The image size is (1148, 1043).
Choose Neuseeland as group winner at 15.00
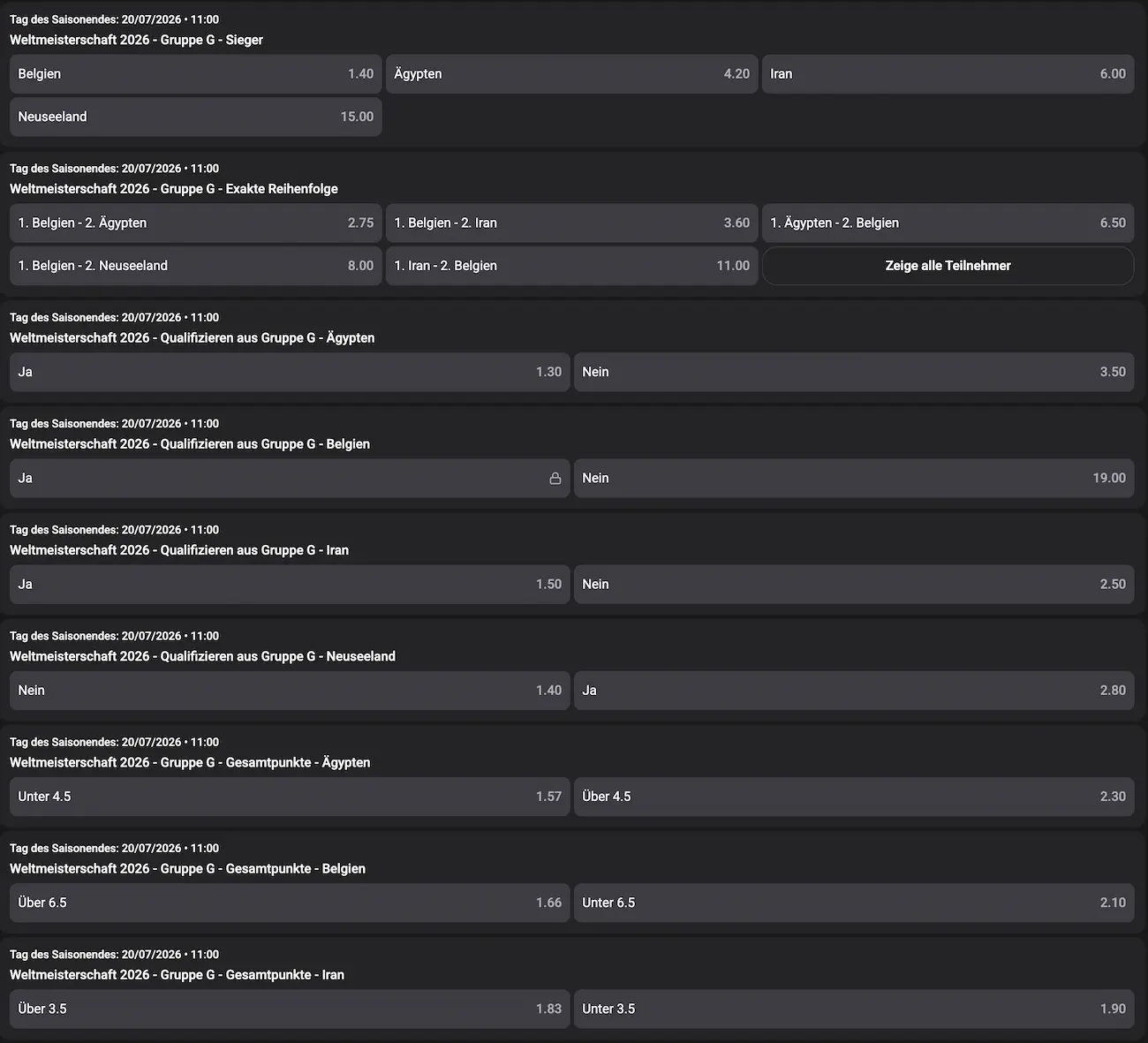point(195,117)
